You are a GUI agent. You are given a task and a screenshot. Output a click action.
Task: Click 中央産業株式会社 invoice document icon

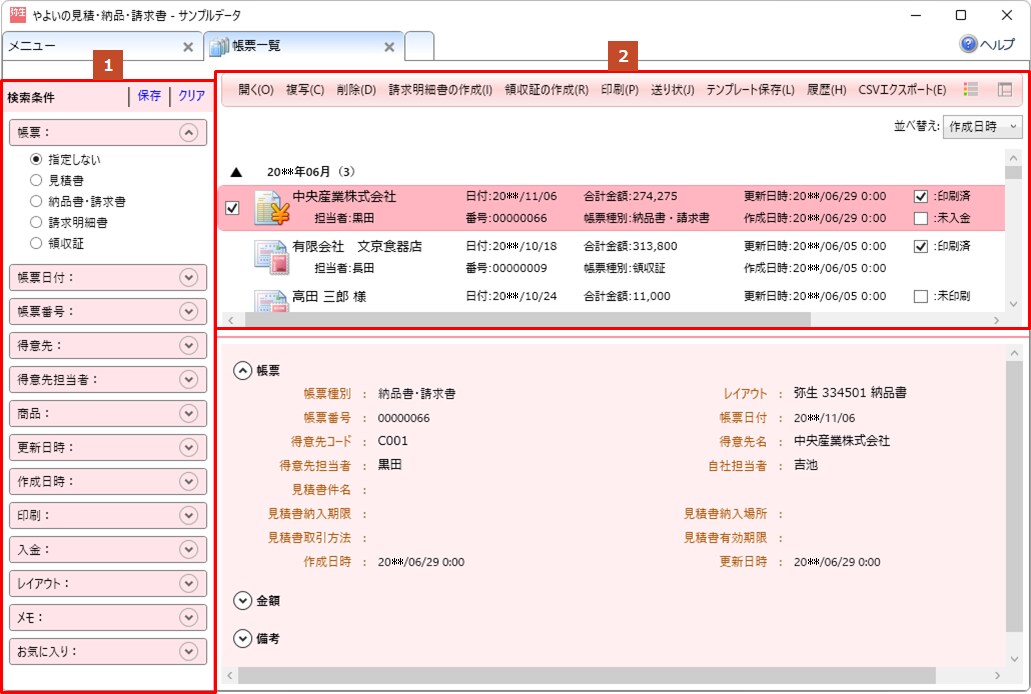(x=272, y=207)
